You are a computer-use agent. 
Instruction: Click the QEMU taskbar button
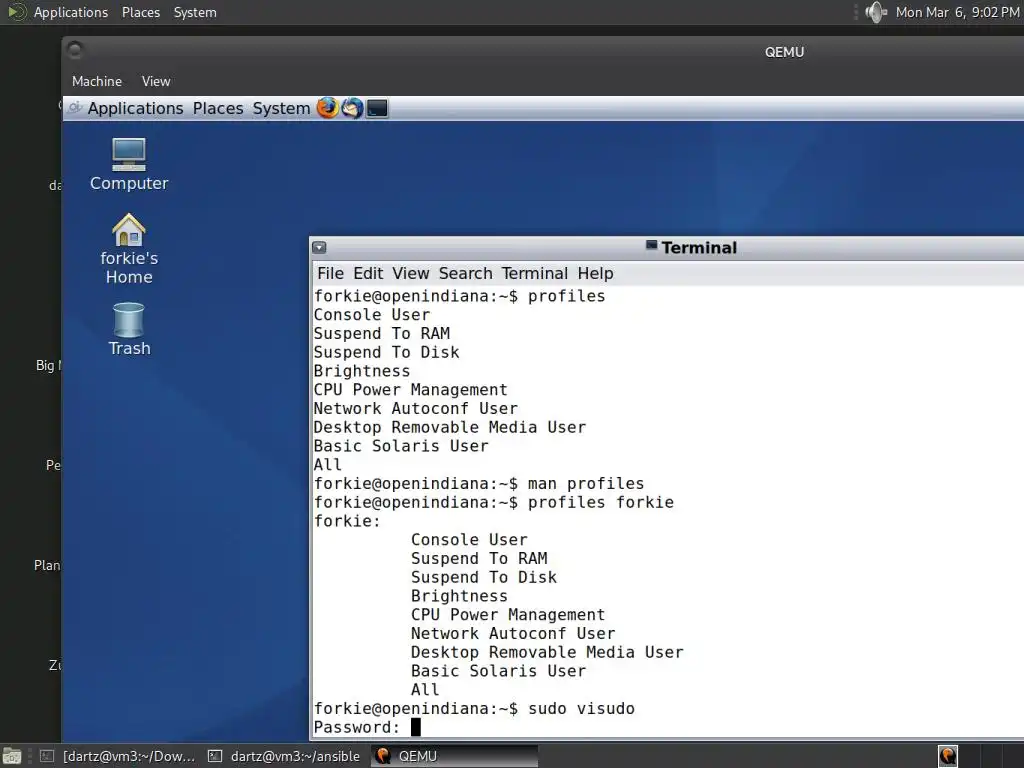[x=455, y=756]
